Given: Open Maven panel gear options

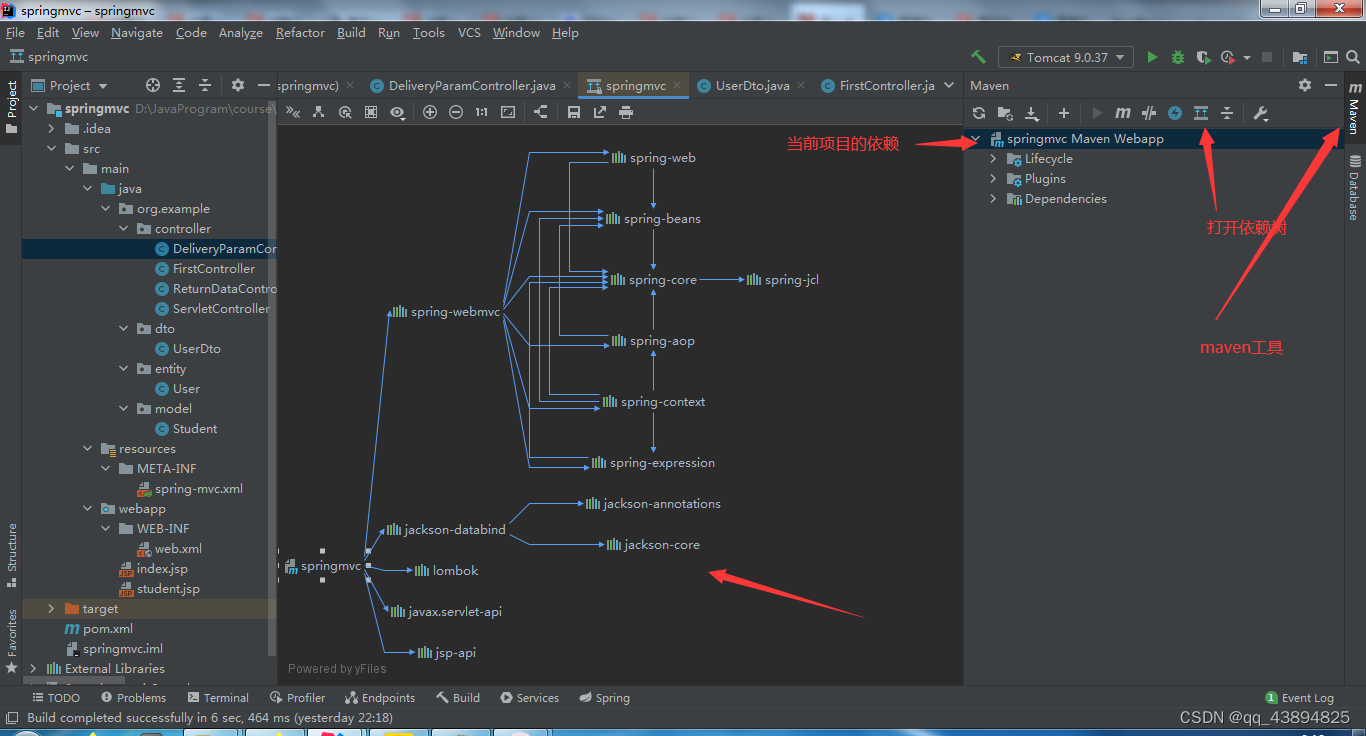Looking at the screenshot, I should 1305,85.
